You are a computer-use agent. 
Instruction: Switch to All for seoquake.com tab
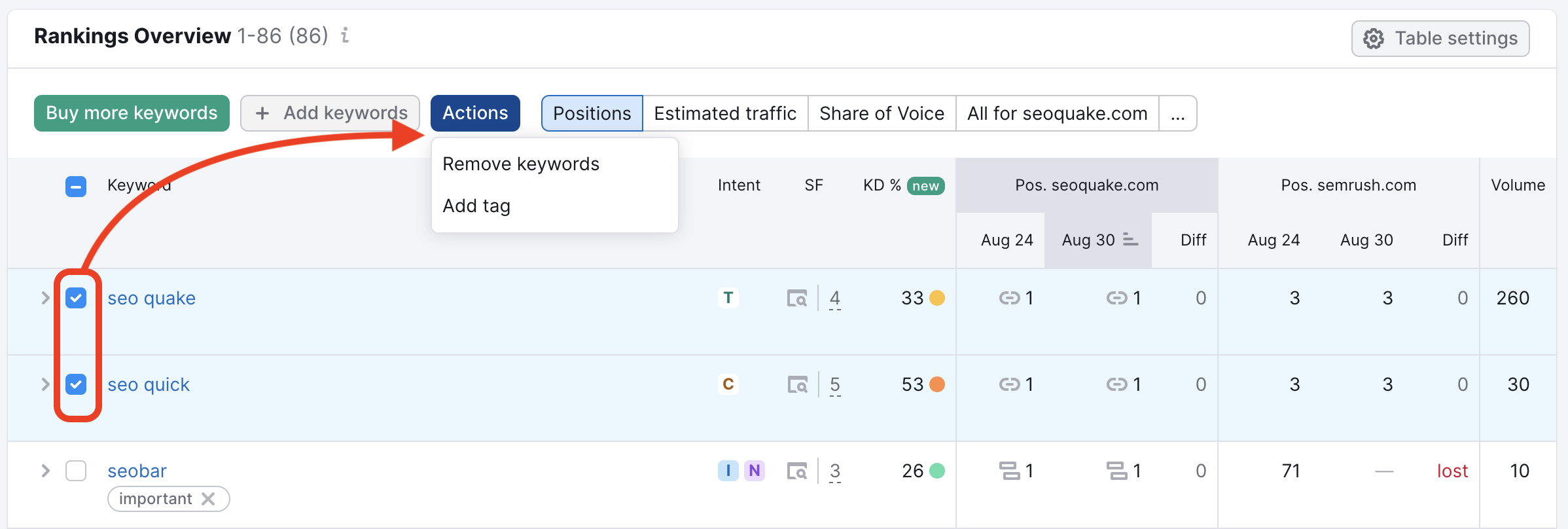tap(1058, 113)
